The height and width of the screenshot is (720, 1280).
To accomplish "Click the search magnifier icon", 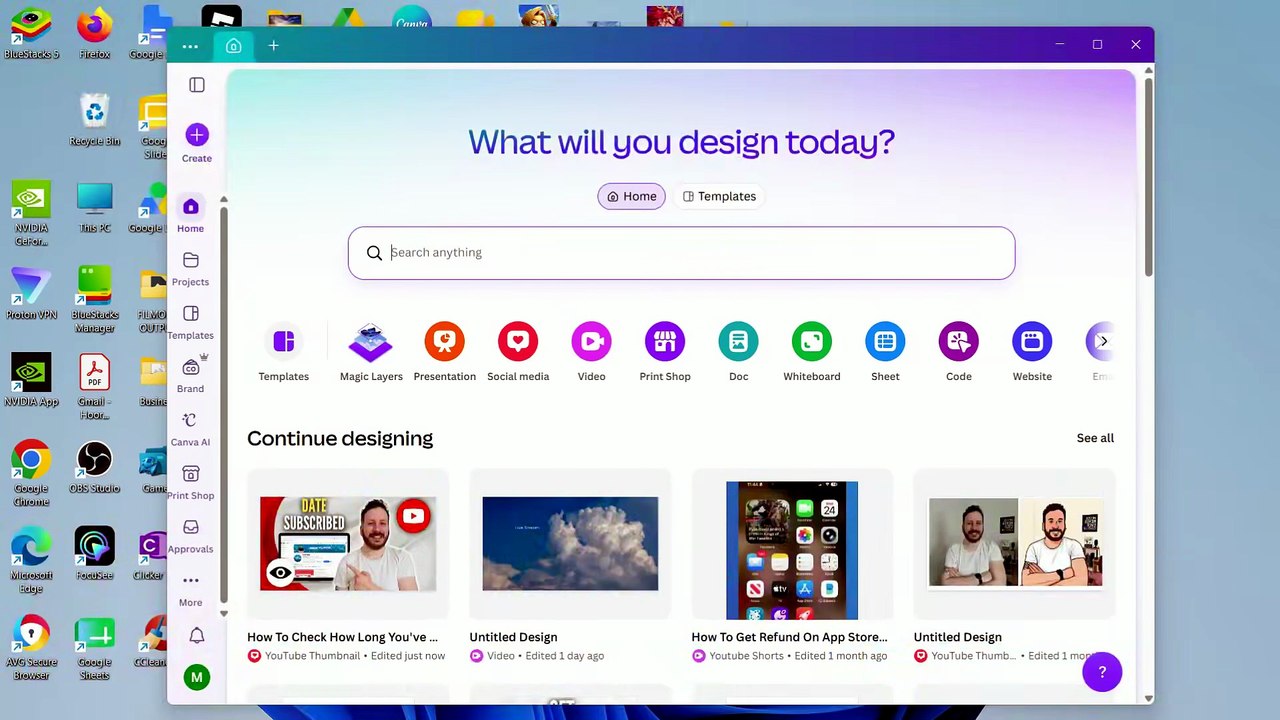I will 374,253.
